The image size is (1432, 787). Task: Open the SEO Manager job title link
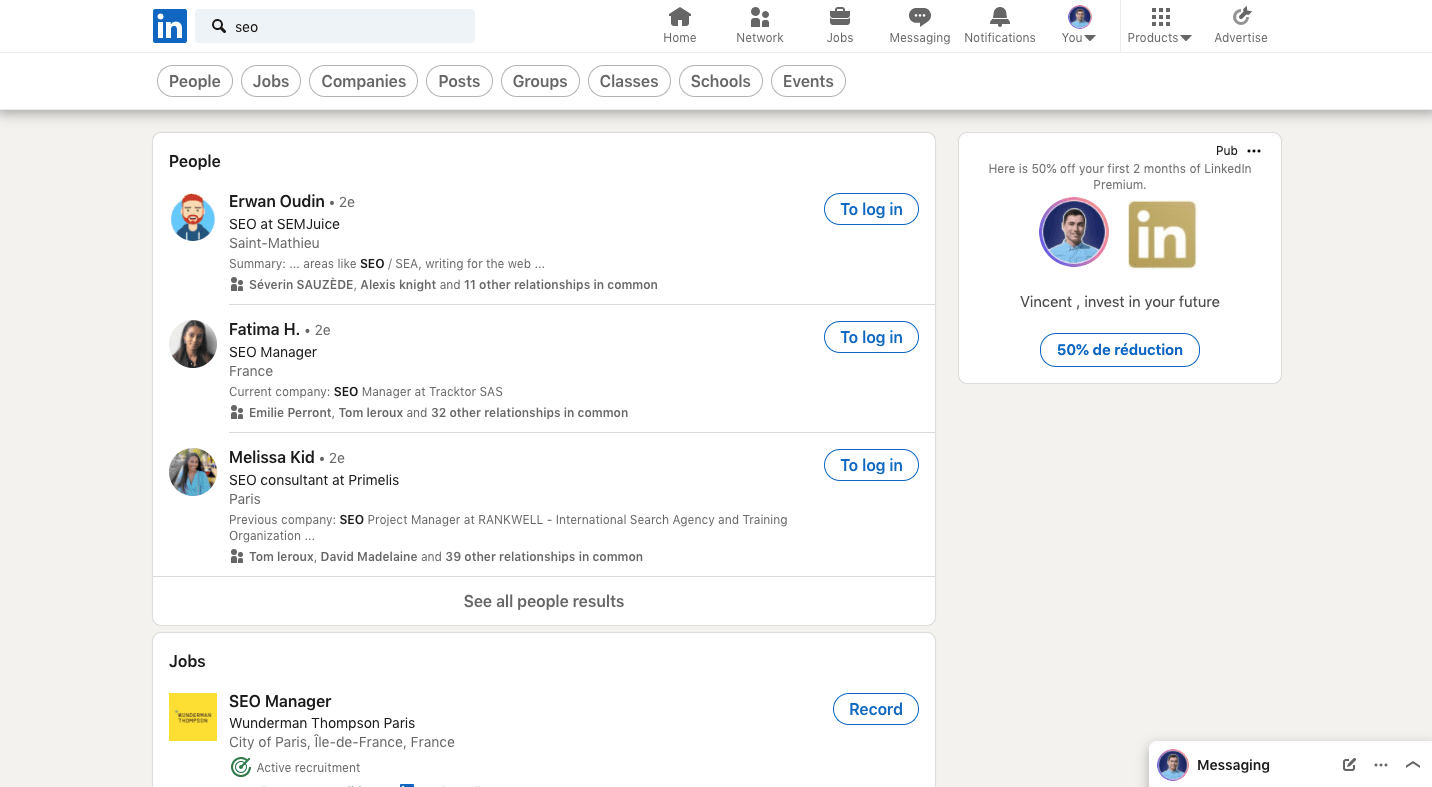pyautogui.click(x=280, y=701)
